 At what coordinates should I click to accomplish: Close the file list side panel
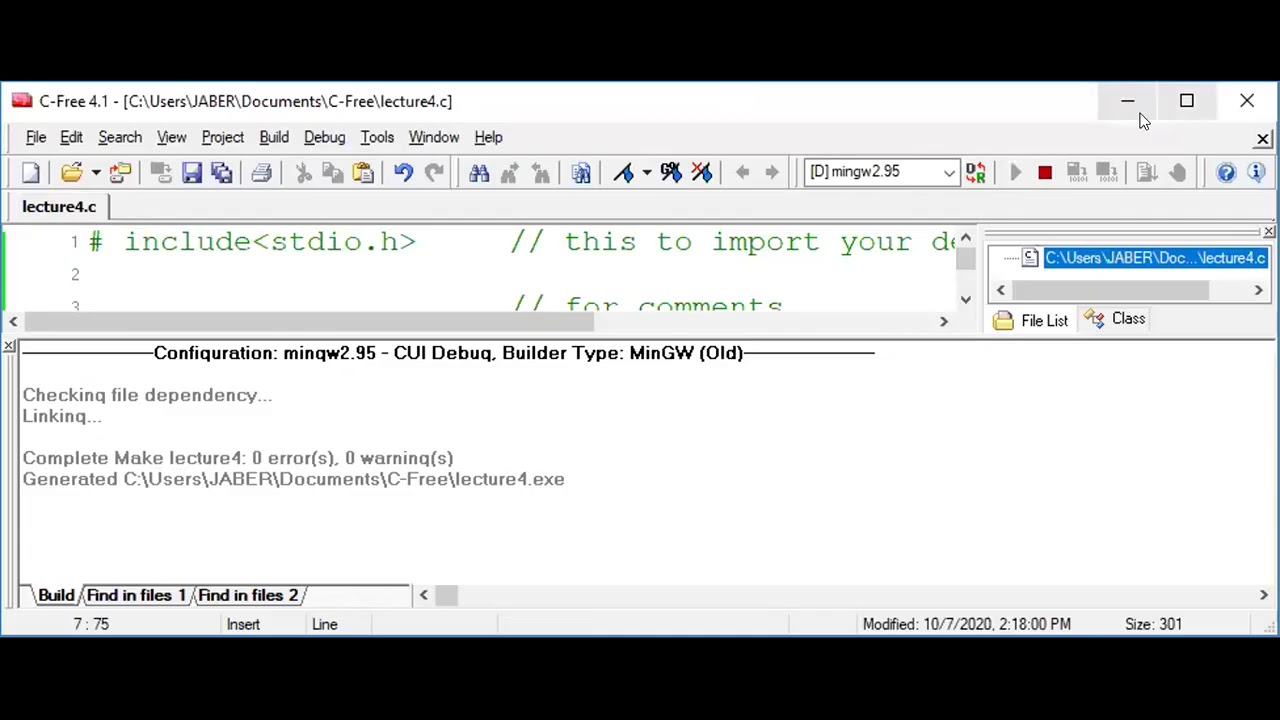point(1269,232)
